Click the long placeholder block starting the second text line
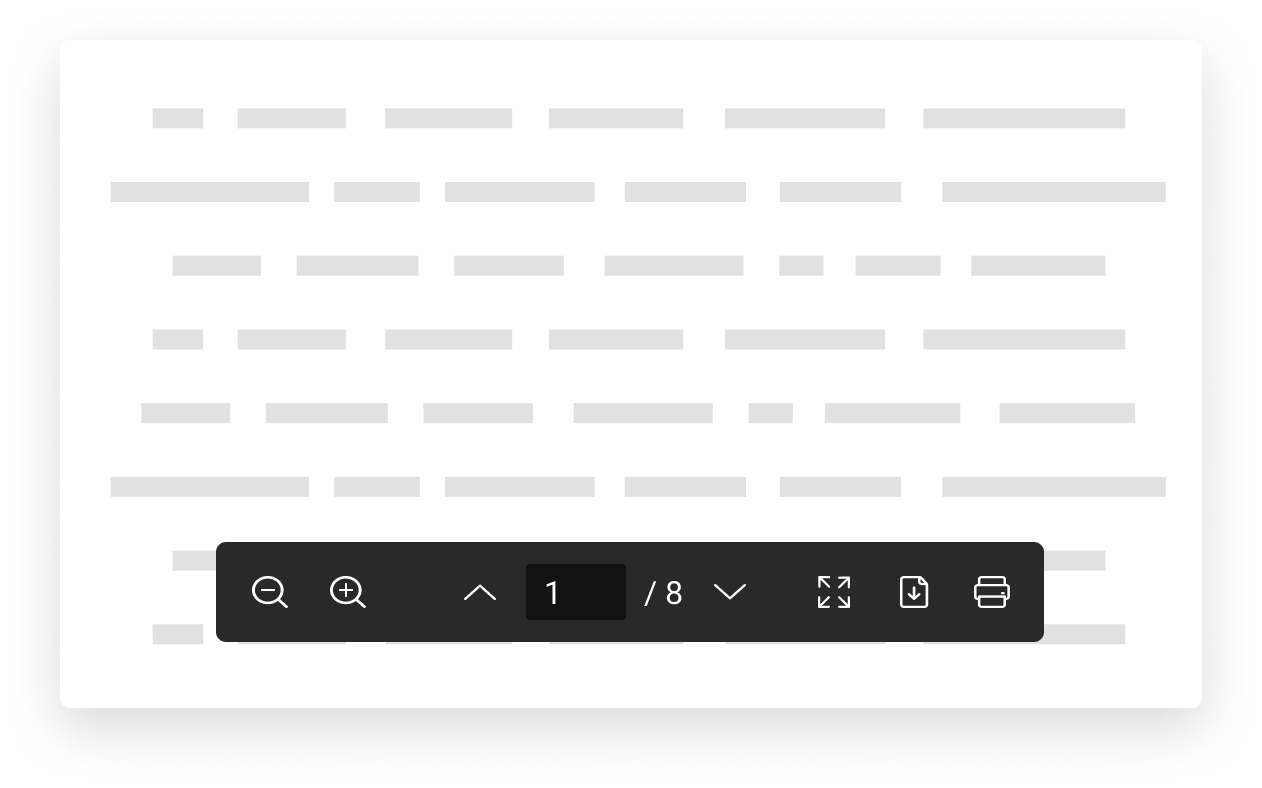Image resolution: width=1262 pixels, height=788 pixels. coord(210,192)
